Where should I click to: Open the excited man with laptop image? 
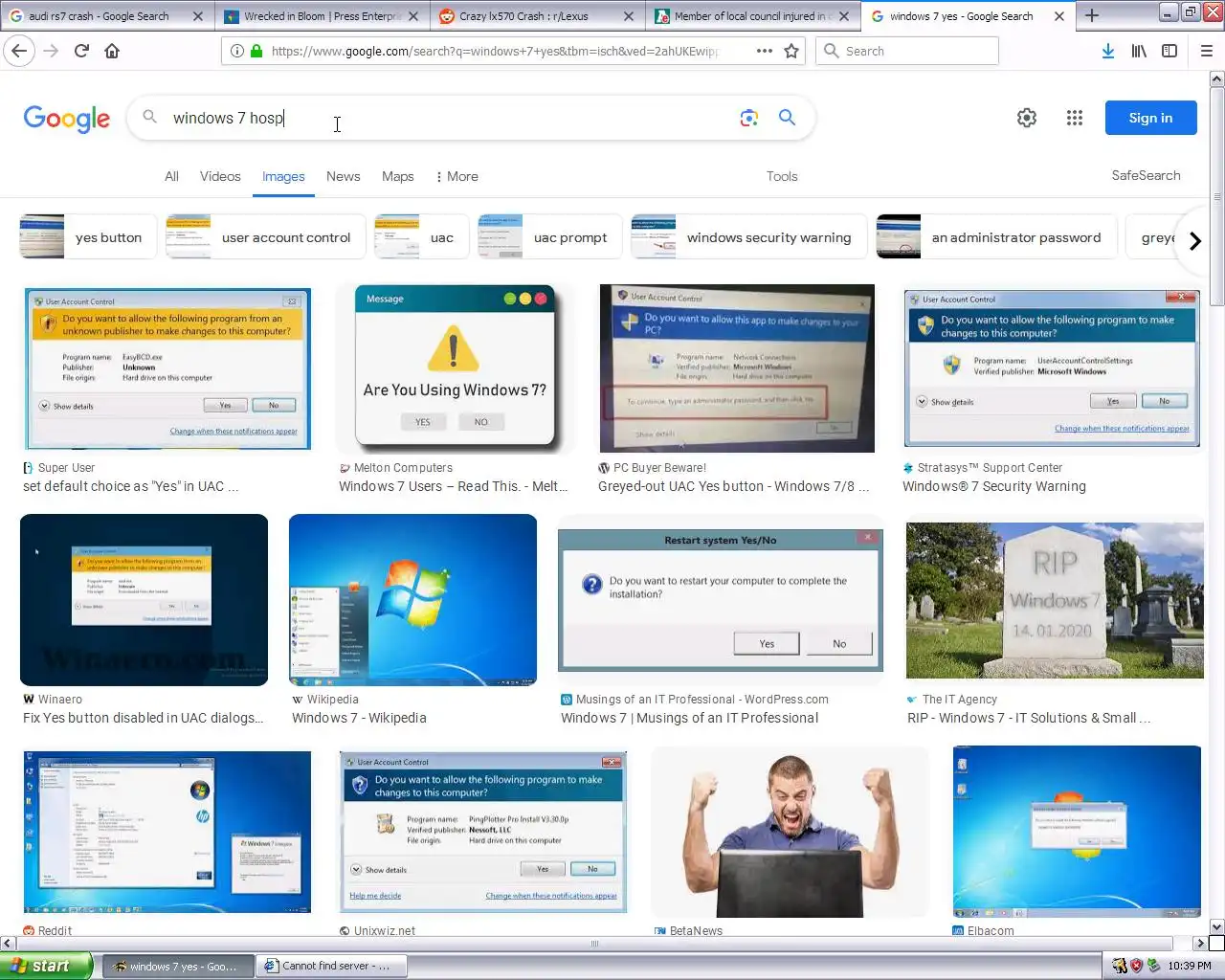[x=791, y=832]
